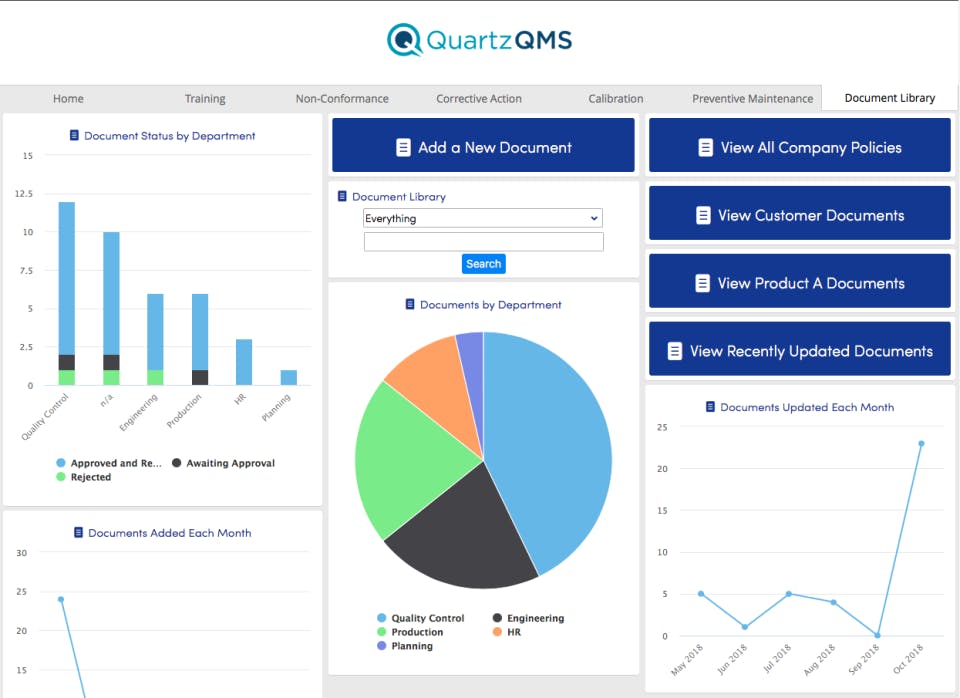Open the Preventive Maintenance tab
The width and height of the screenshot is (960, 698).
coord(752,99)
